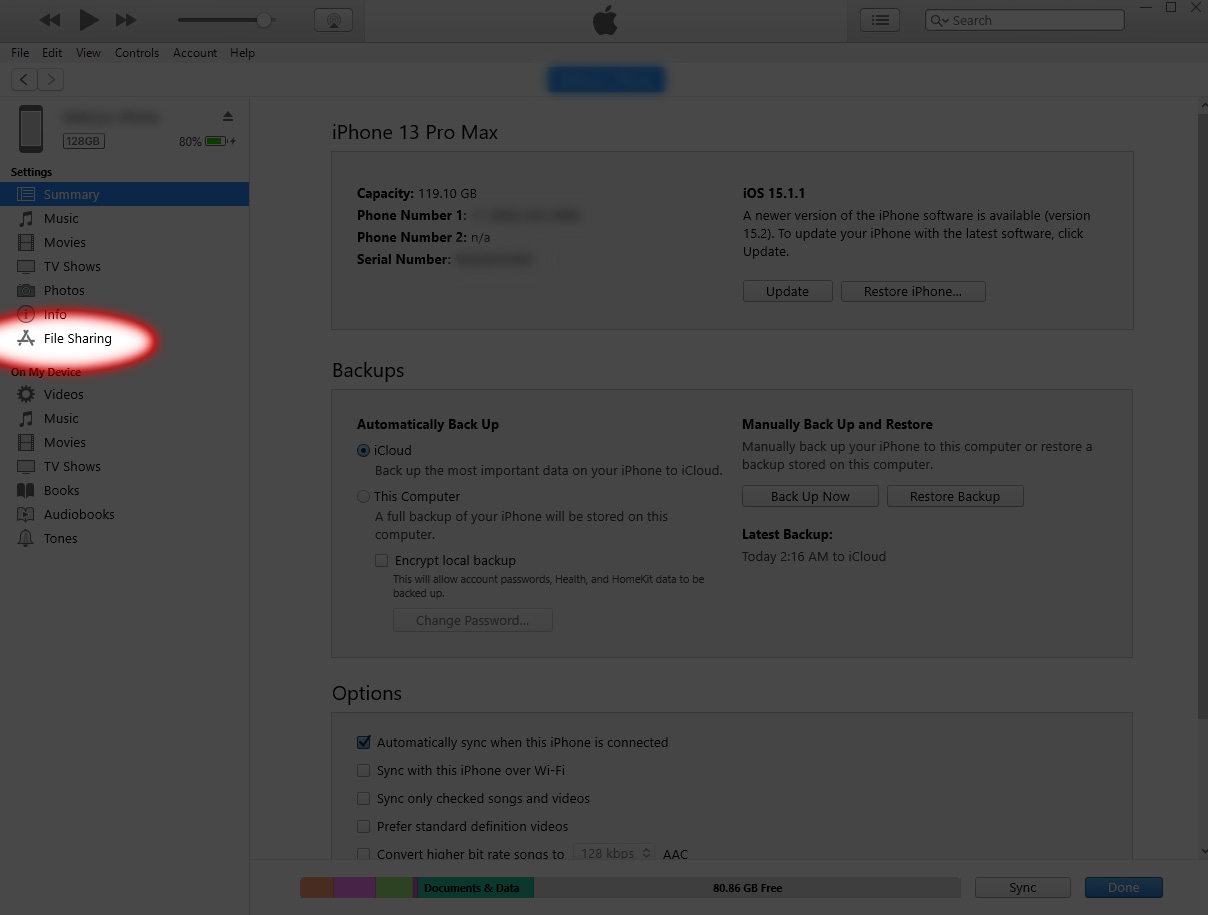Click the TV Shows icon under Settings

click(26, 266)
